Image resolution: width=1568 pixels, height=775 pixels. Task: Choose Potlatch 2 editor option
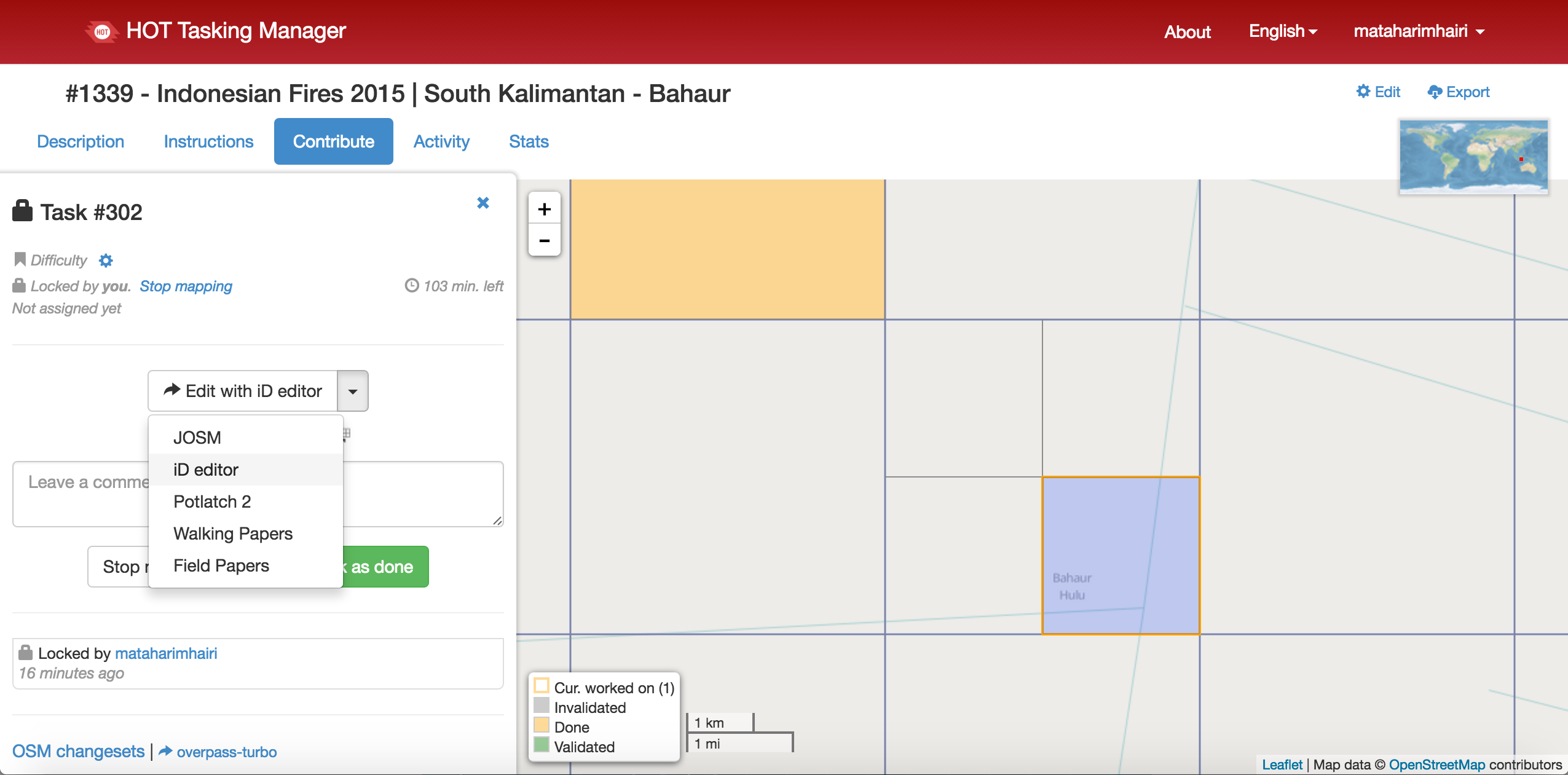pos(212,502)
